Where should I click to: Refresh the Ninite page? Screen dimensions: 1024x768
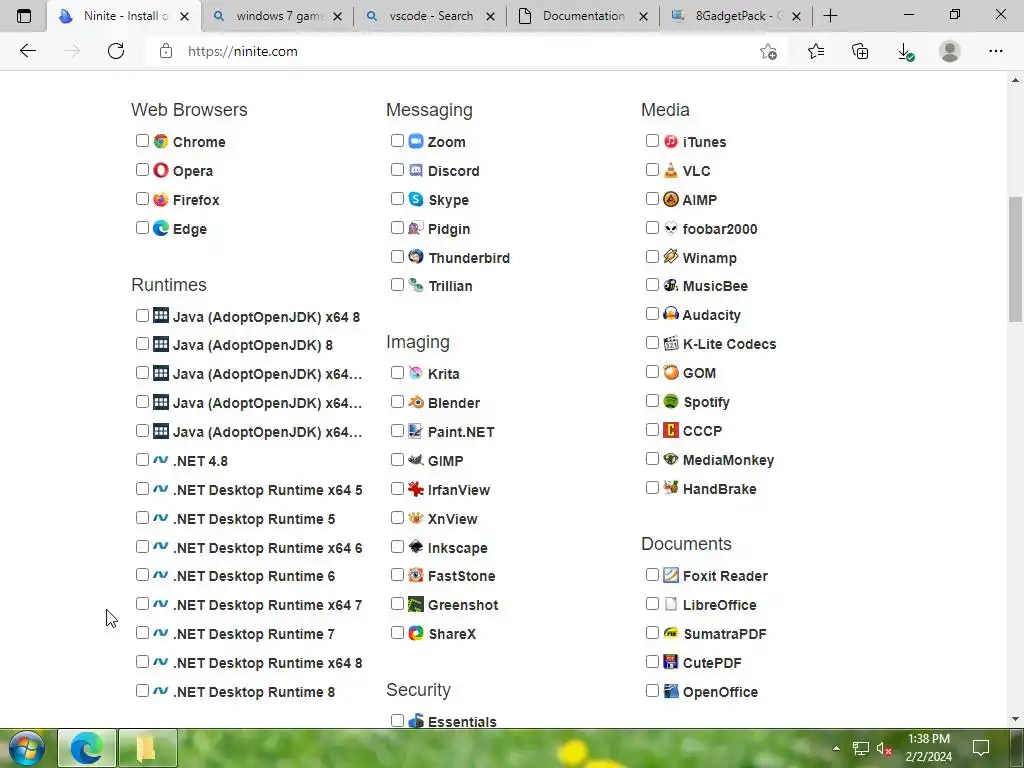pos(116,51)
